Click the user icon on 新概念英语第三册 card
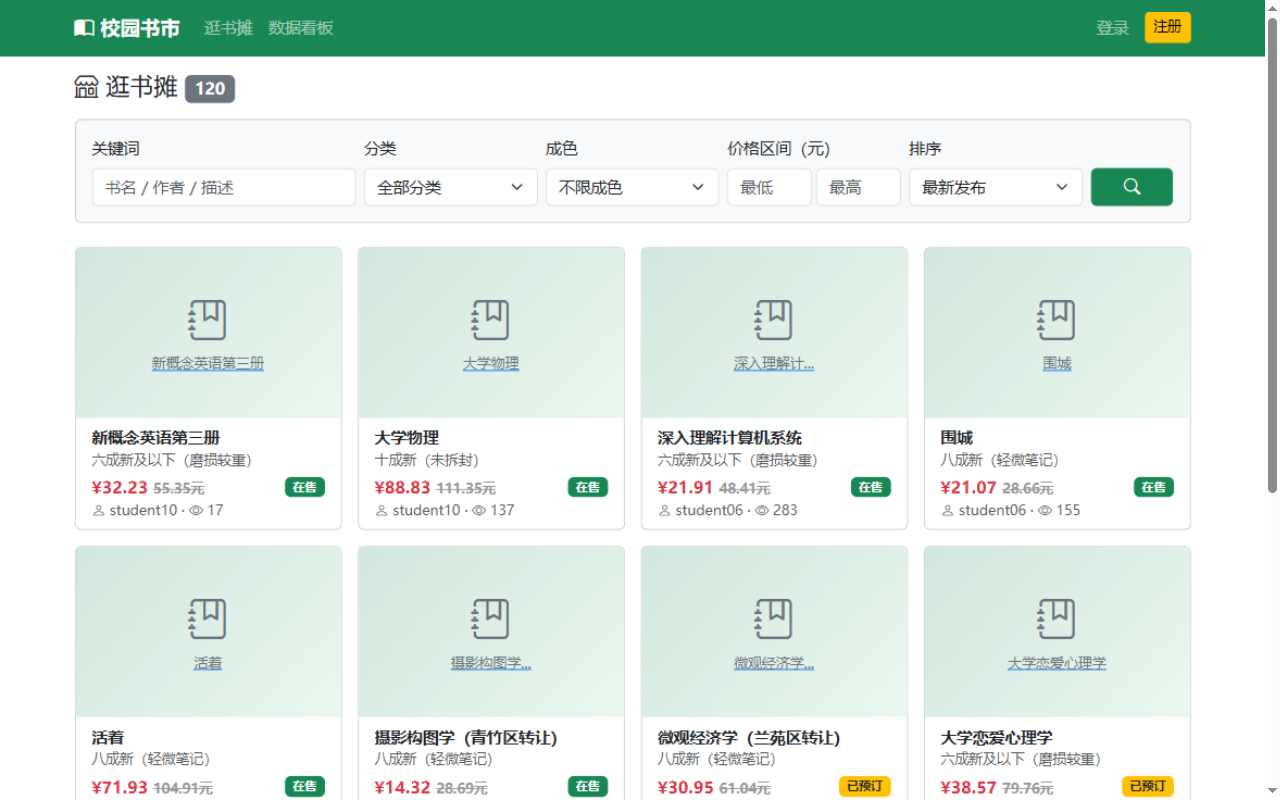The image size is (1280, 800). point(99,510)
